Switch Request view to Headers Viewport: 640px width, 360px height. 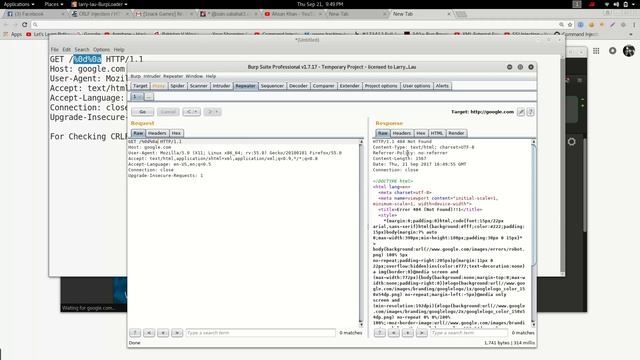(x=157, y=133)
